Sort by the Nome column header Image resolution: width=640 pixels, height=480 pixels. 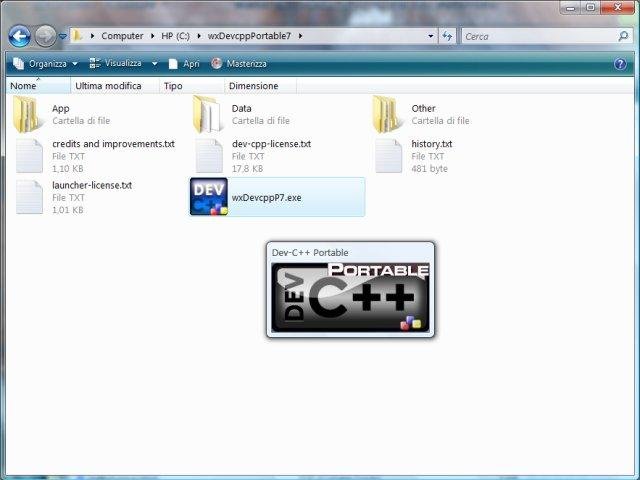pyautogui.click(x=38, y=86)
